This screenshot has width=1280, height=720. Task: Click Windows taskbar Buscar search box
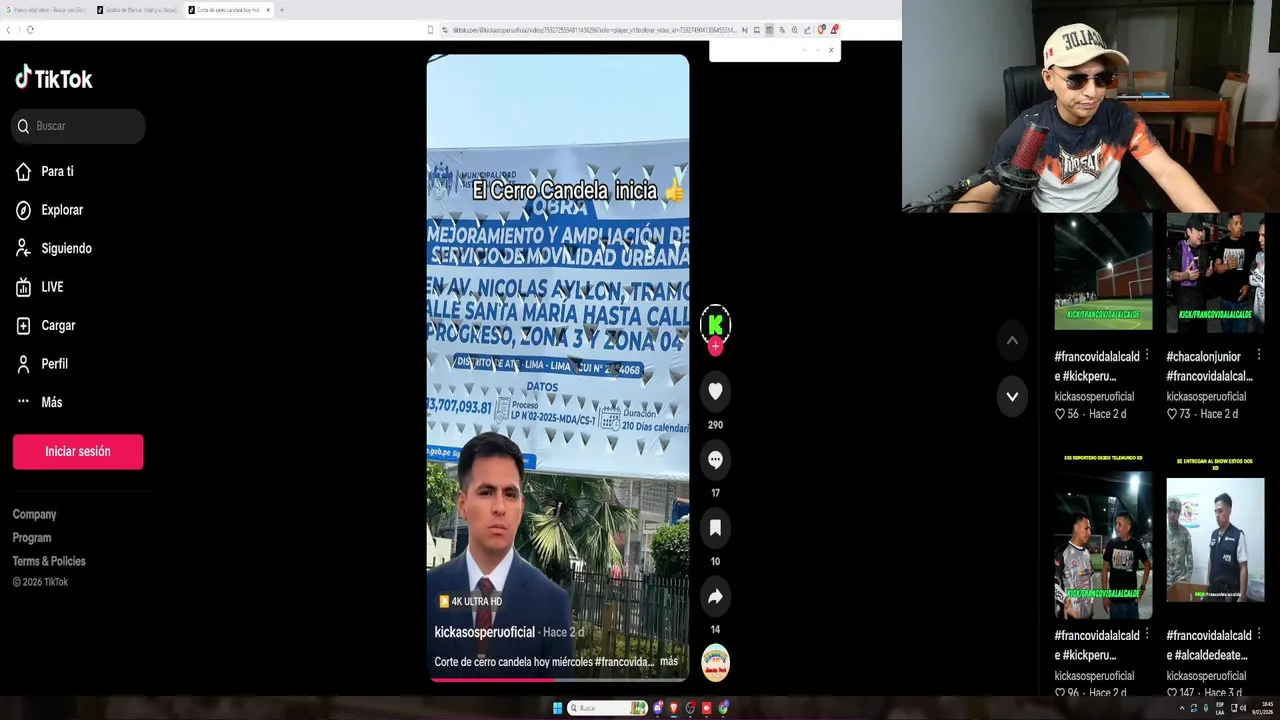[608, 708]
